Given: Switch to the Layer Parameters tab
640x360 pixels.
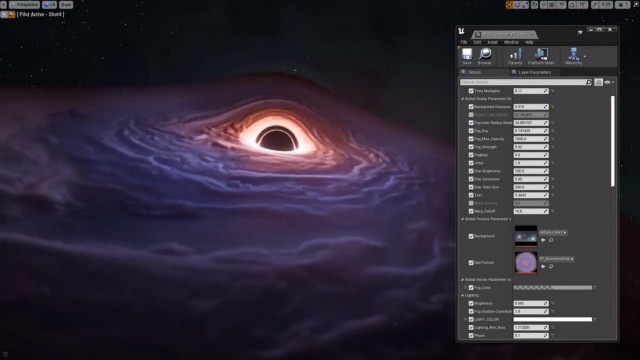Looking at the screenshot, I should [534, 72].
